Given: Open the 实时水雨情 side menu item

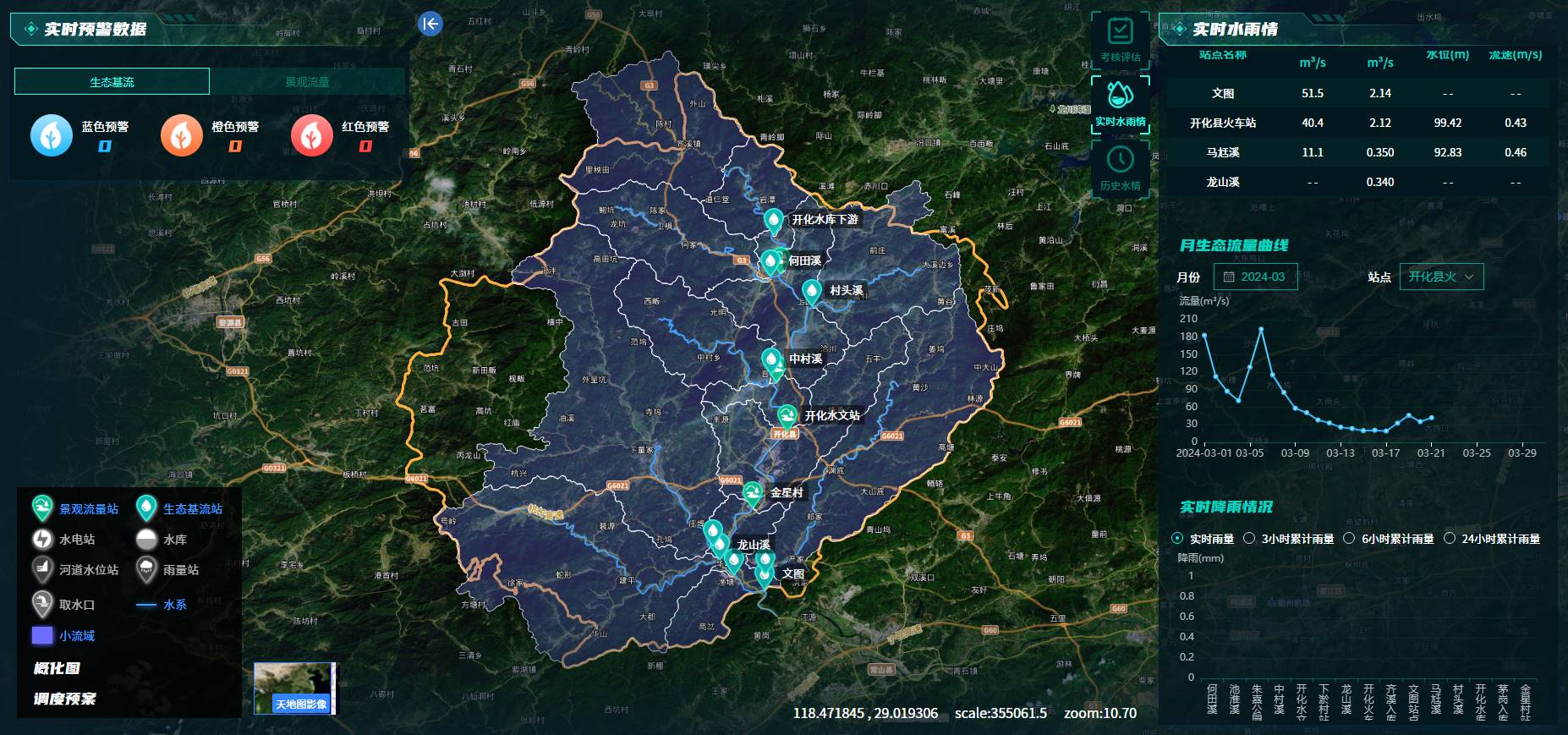Looking at the screenshot, I should [x=1120, y=104].
